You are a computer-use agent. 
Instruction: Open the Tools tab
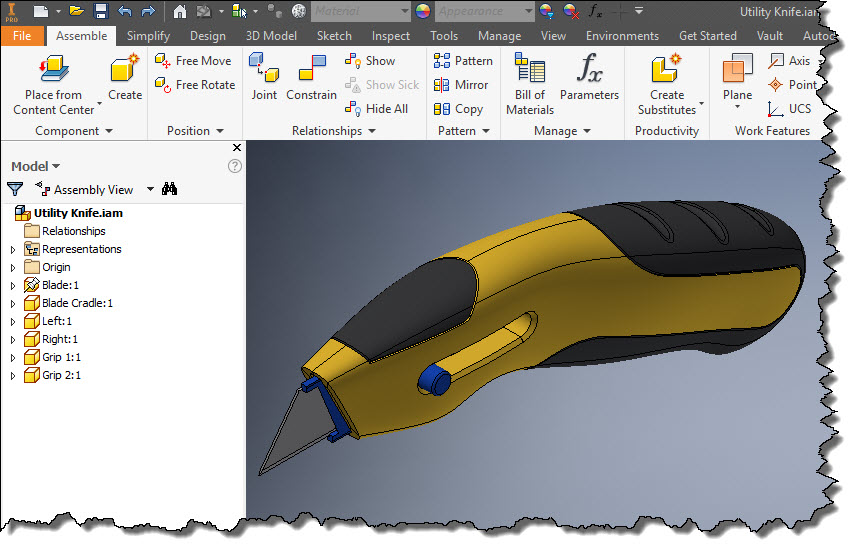tap(444, 36)
